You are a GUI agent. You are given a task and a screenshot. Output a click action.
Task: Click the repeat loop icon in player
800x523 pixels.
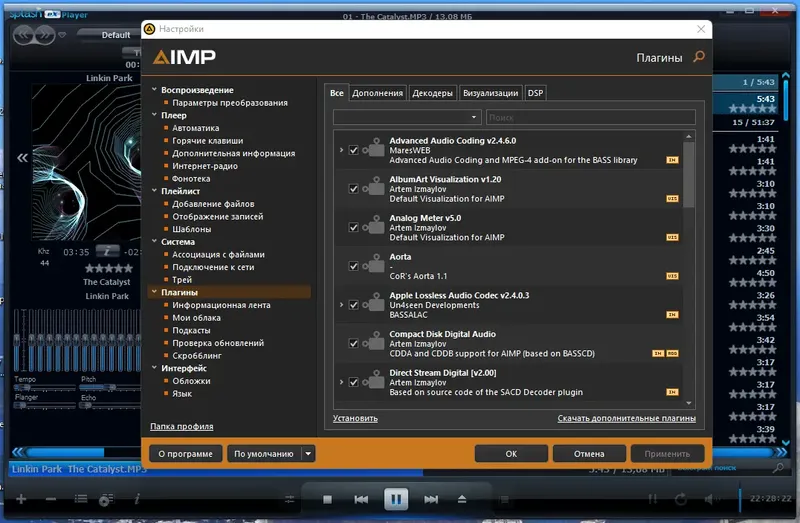(681, 499)
